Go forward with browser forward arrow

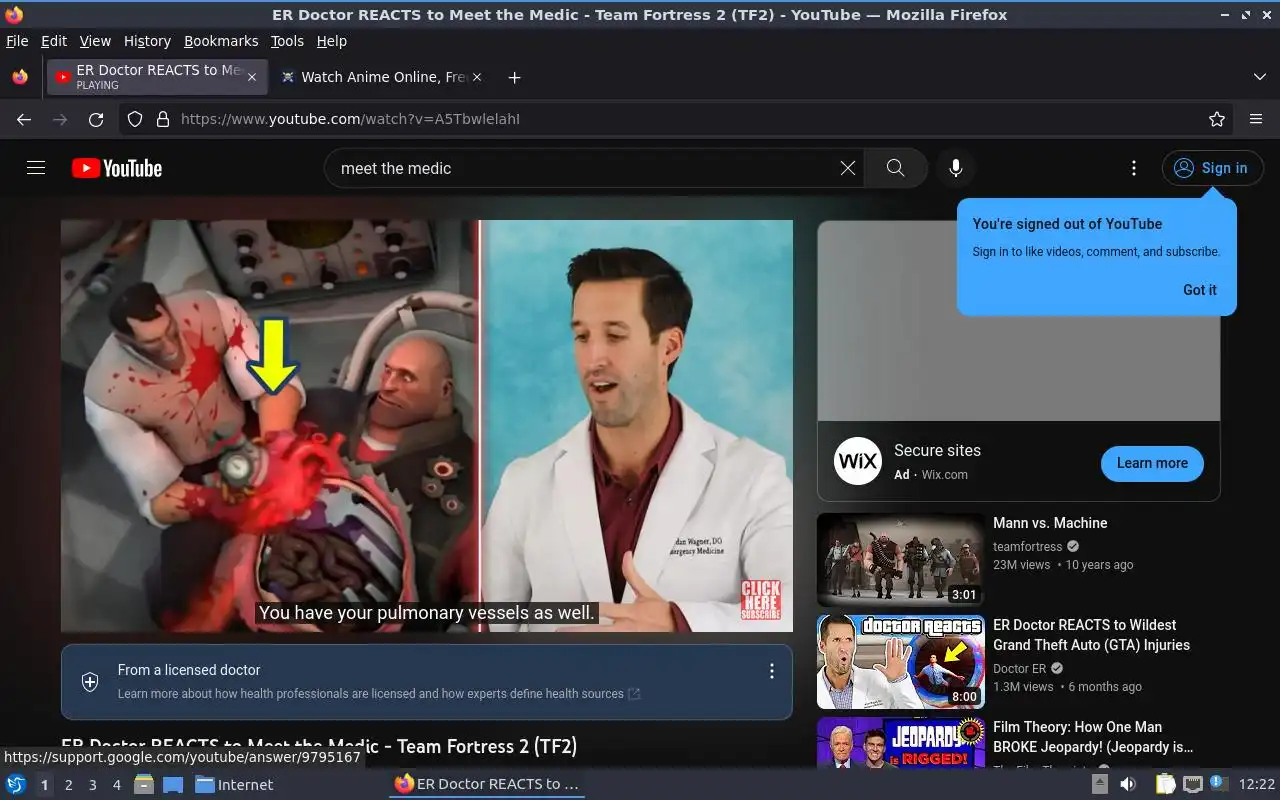tap(60, 119)
